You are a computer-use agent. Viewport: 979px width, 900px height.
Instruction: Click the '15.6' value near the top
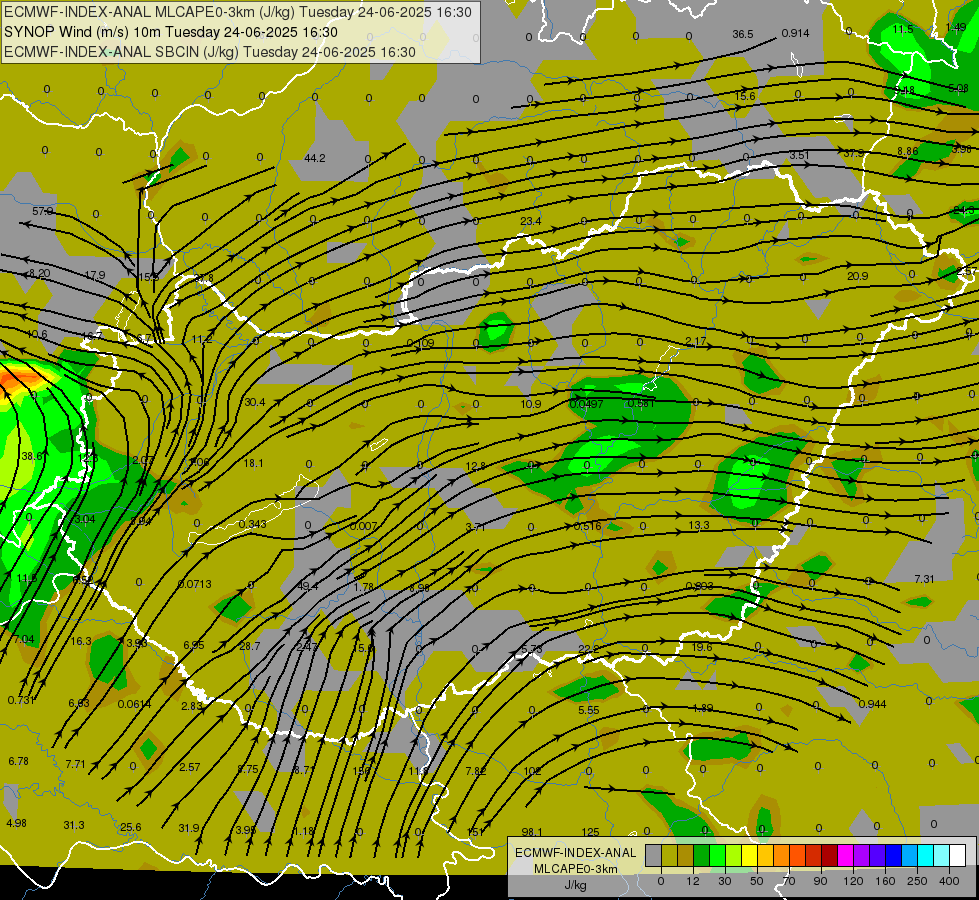pyautogui.click(x=745, y=96)
